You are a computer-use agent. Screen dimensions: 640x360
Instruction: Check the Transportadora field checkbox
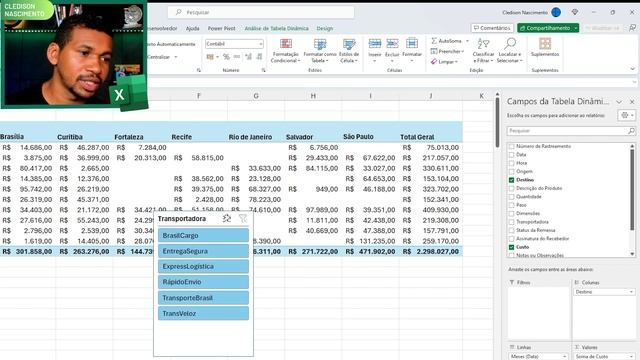coord(511,222)
